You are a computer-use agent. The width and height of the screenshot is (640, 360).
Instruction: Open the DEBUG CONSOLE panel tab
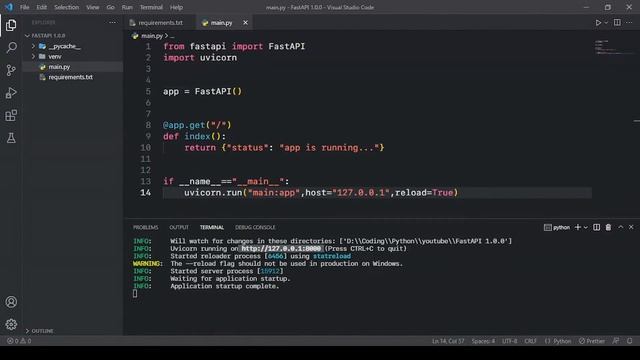click(255, 227)
